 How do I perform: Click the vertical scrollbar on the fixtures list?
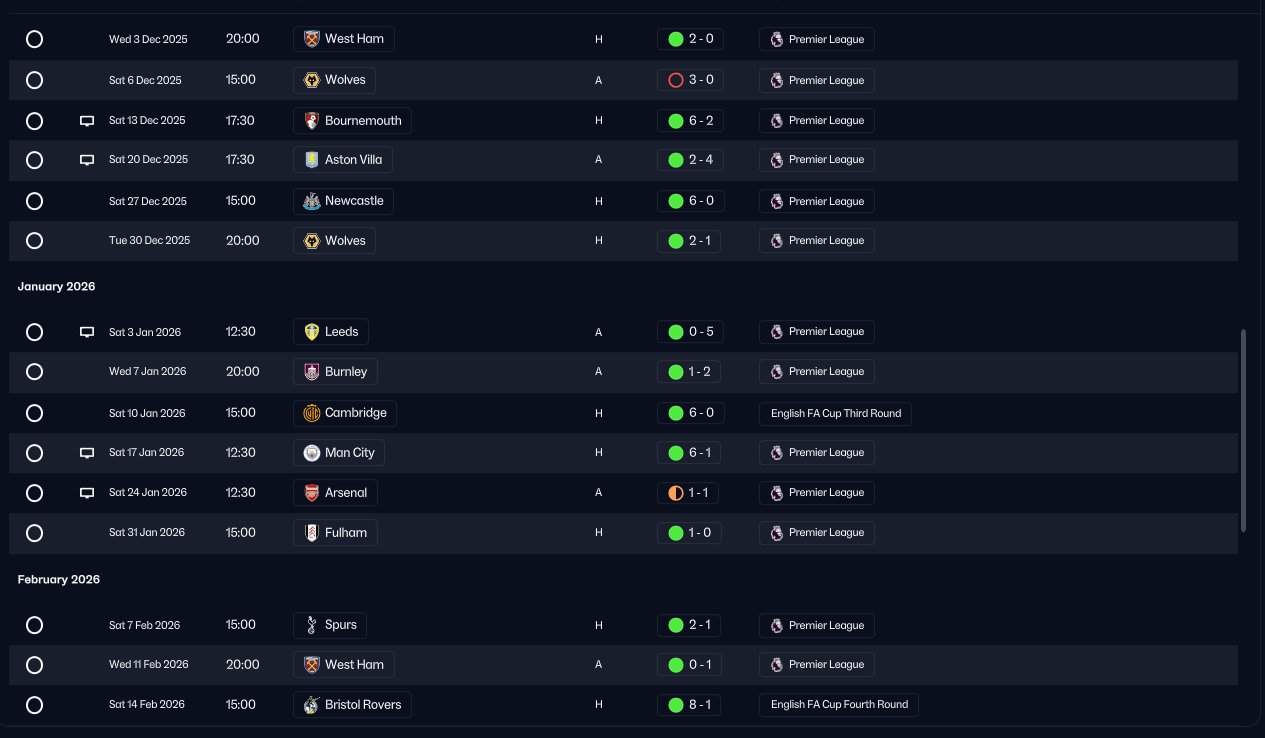pos(1243,430)
